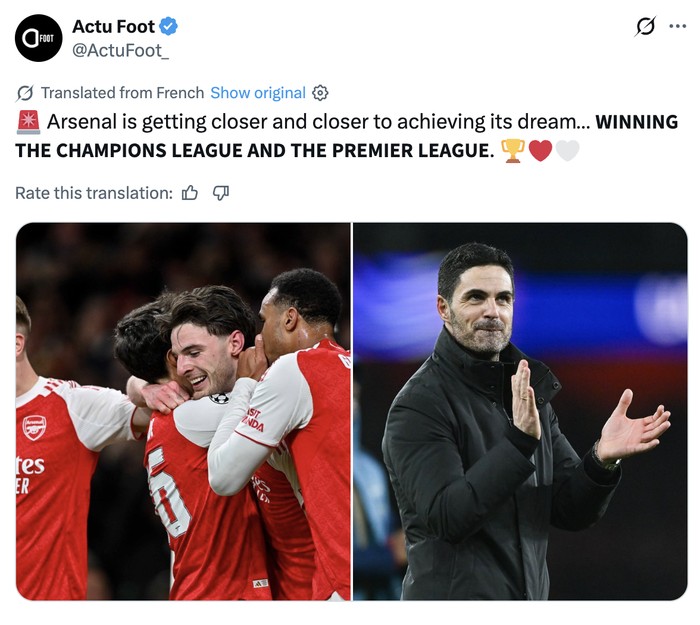Viewport: 700px width, 625px height.
Task: Rate translation with thumbs down
Action: tap(221, 193)
